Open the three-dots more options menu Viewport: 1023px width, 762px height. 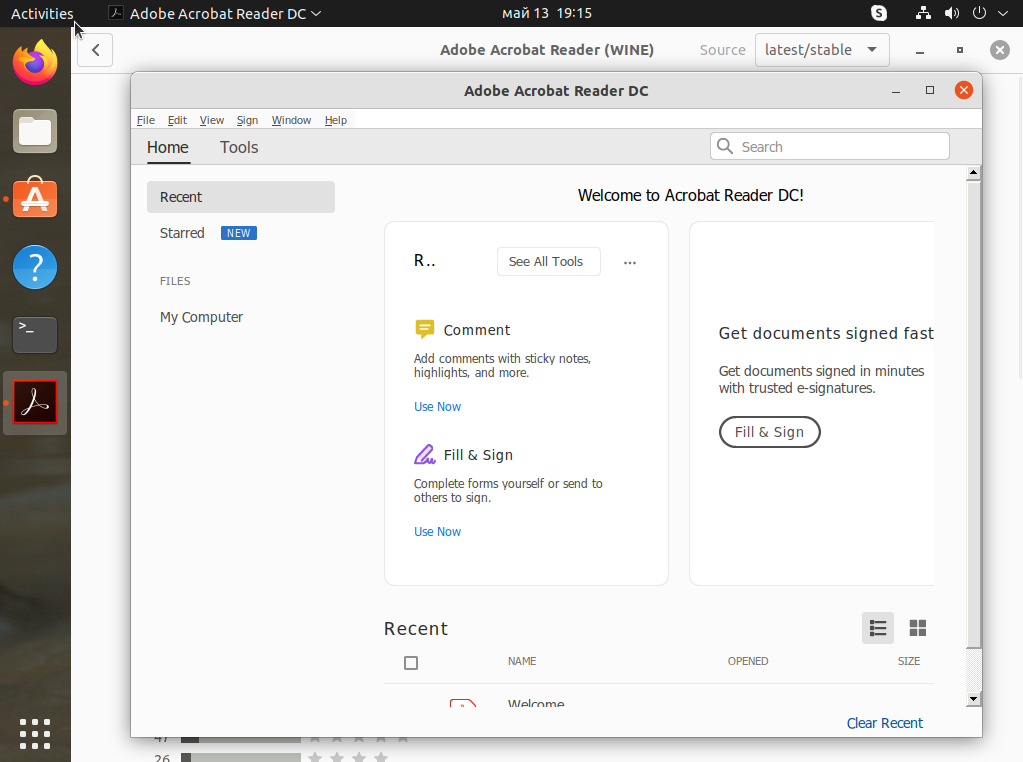(x=630, y=263)
